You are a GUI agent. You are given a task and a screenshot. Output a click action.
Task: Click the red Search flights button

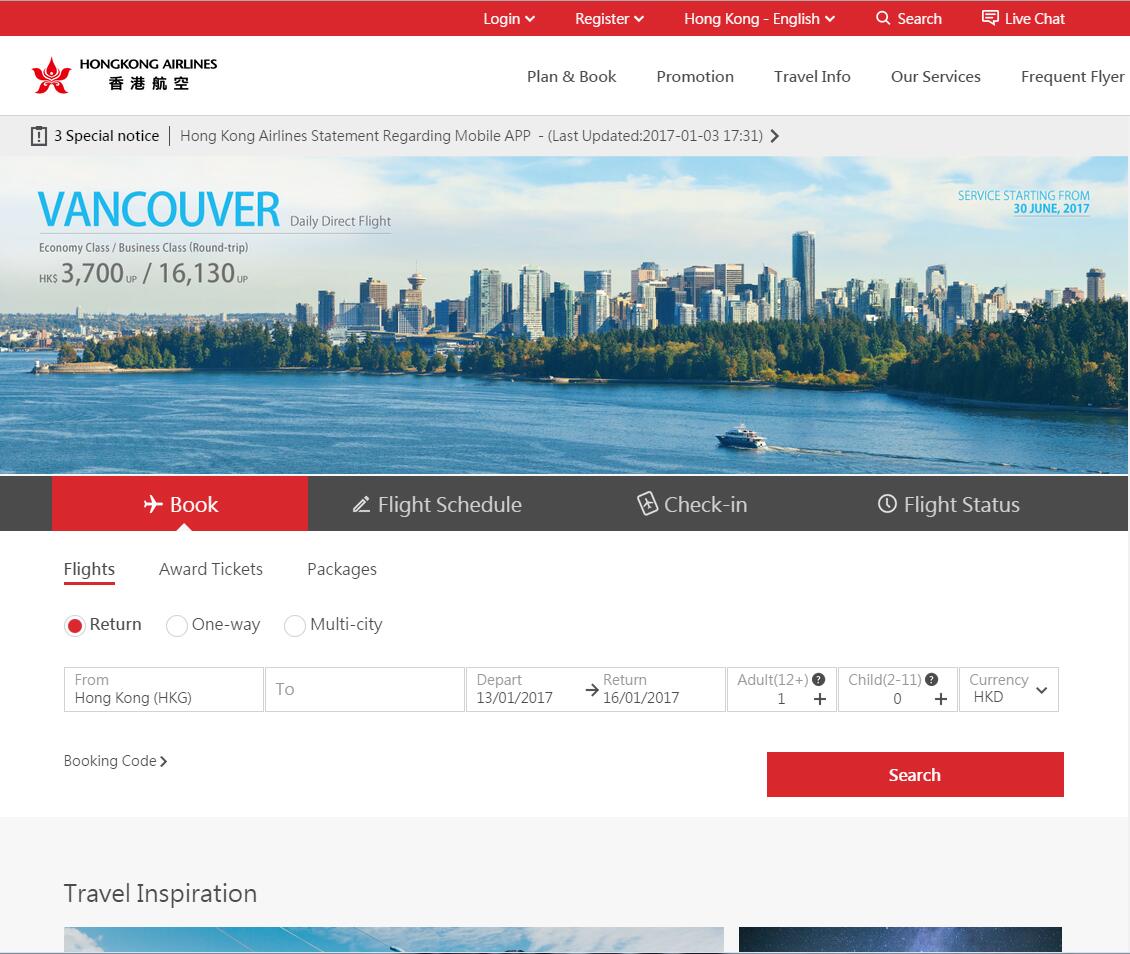[x=915, y=775]
